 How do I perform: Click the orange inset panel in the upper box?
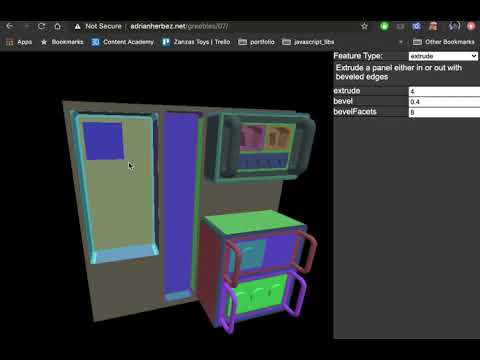(x=279, y=137)
